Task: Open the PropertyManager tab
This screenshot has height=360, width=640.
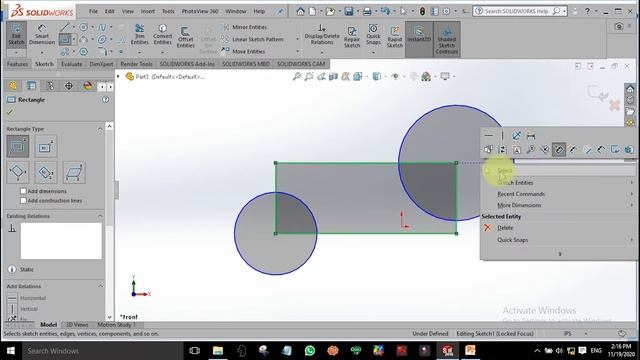Action: (31, 86)
